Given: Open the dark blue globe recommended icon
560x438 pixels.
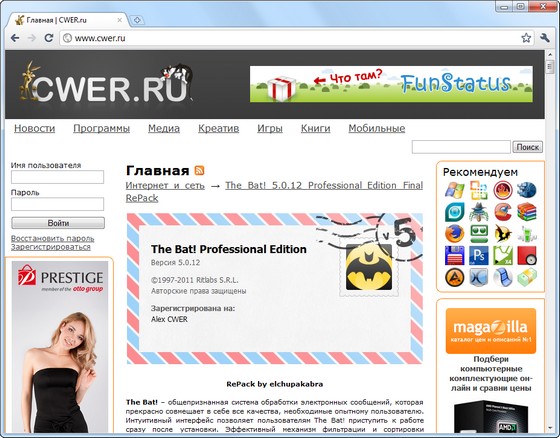Looking at the screenshot, I should pyautogui.click(x=527, y=190).
